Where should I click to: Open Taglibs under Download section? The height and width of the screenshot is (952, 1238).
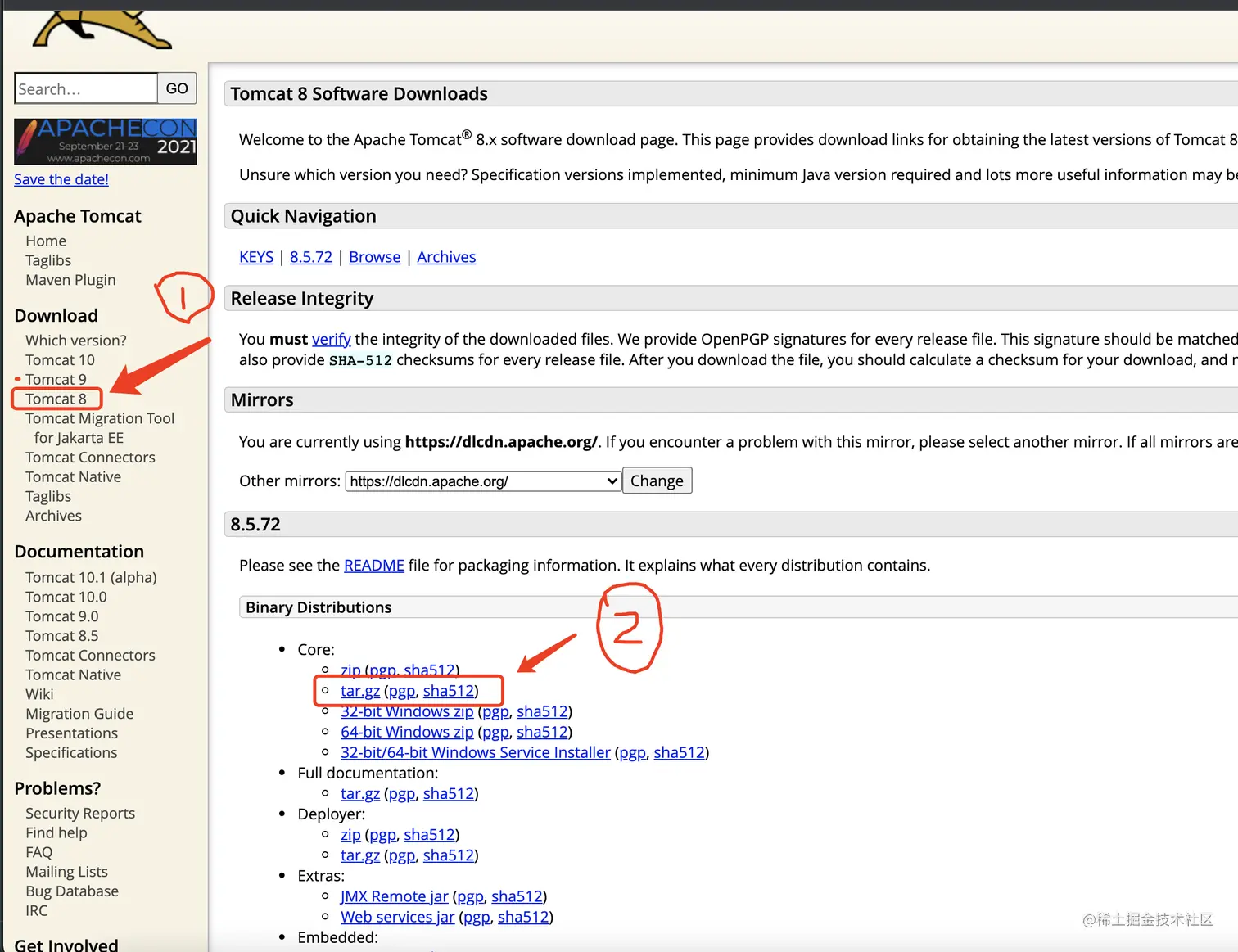(x=48, y=497)
